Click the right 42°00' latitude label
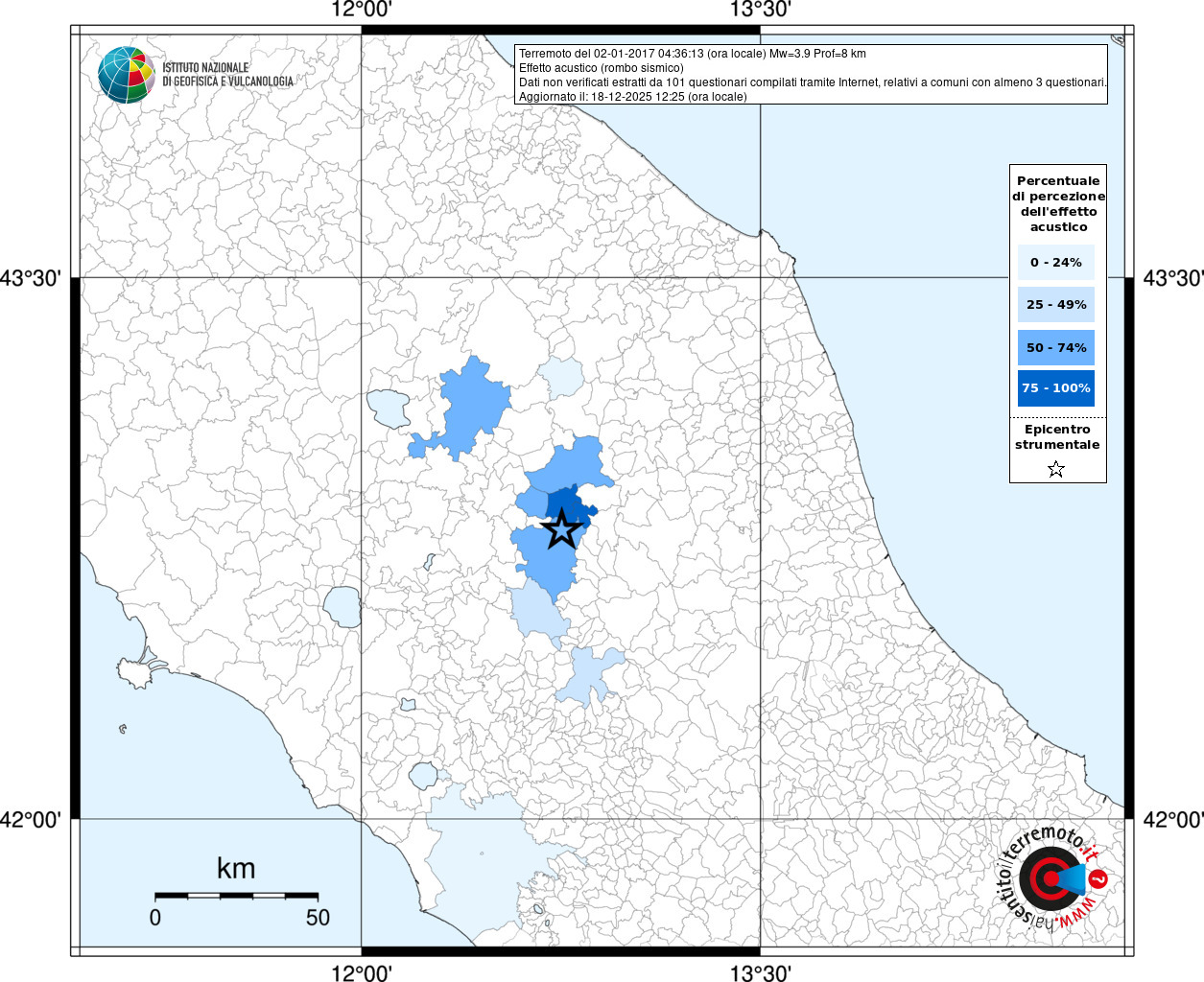 [1172, 820]
